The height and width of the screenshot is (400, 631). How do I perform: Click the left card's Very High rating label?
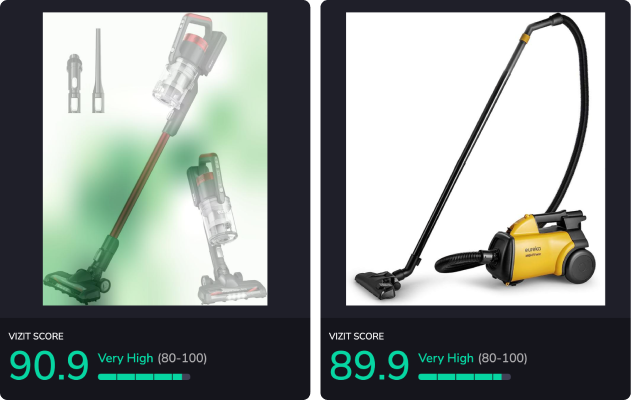coord(126,358)
